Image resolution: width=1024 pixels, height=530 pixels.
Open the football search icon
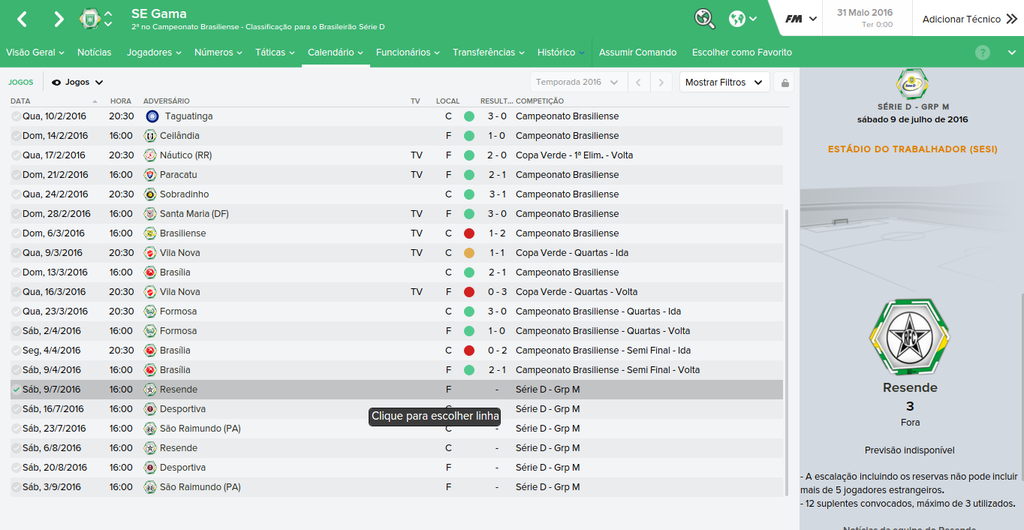705,19
